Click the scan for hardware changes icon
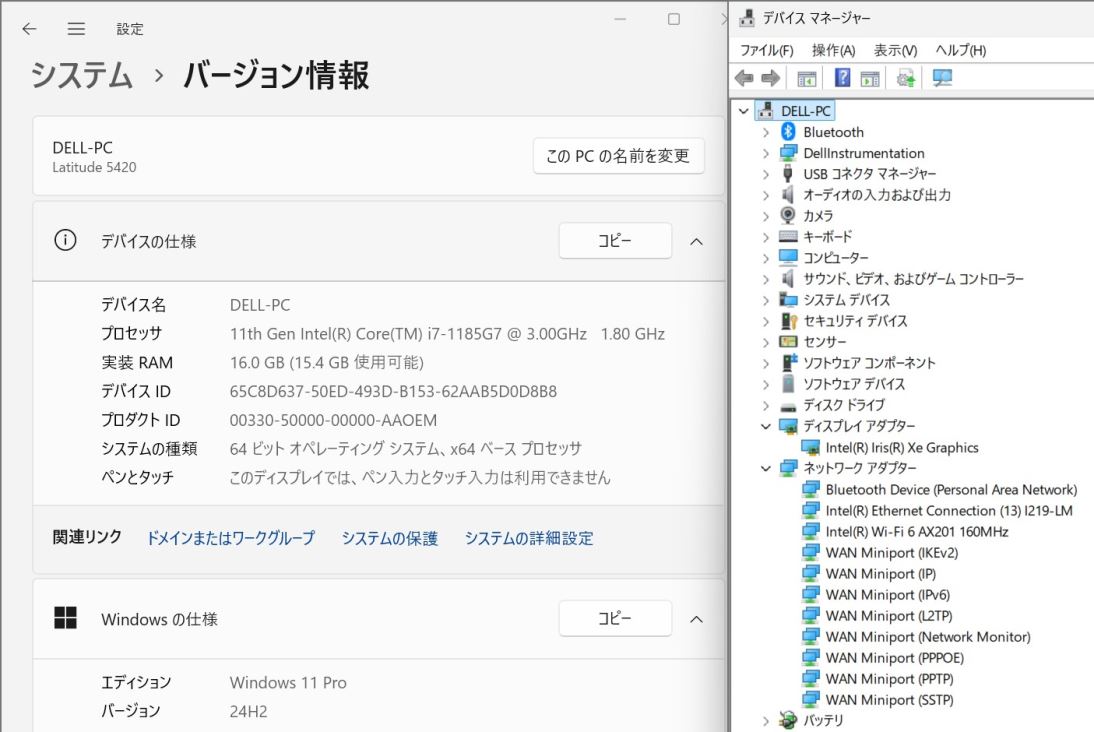The image size is (1094, 732). click(x=941, y=79)
